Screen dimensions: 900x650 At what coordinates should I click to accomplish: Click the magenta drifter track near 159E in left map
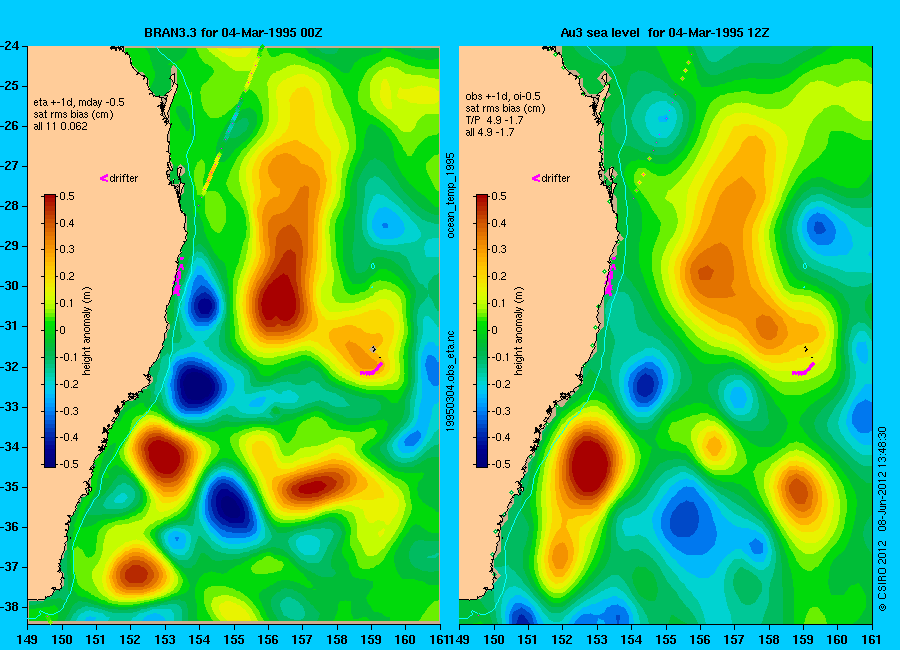[372, 370]
